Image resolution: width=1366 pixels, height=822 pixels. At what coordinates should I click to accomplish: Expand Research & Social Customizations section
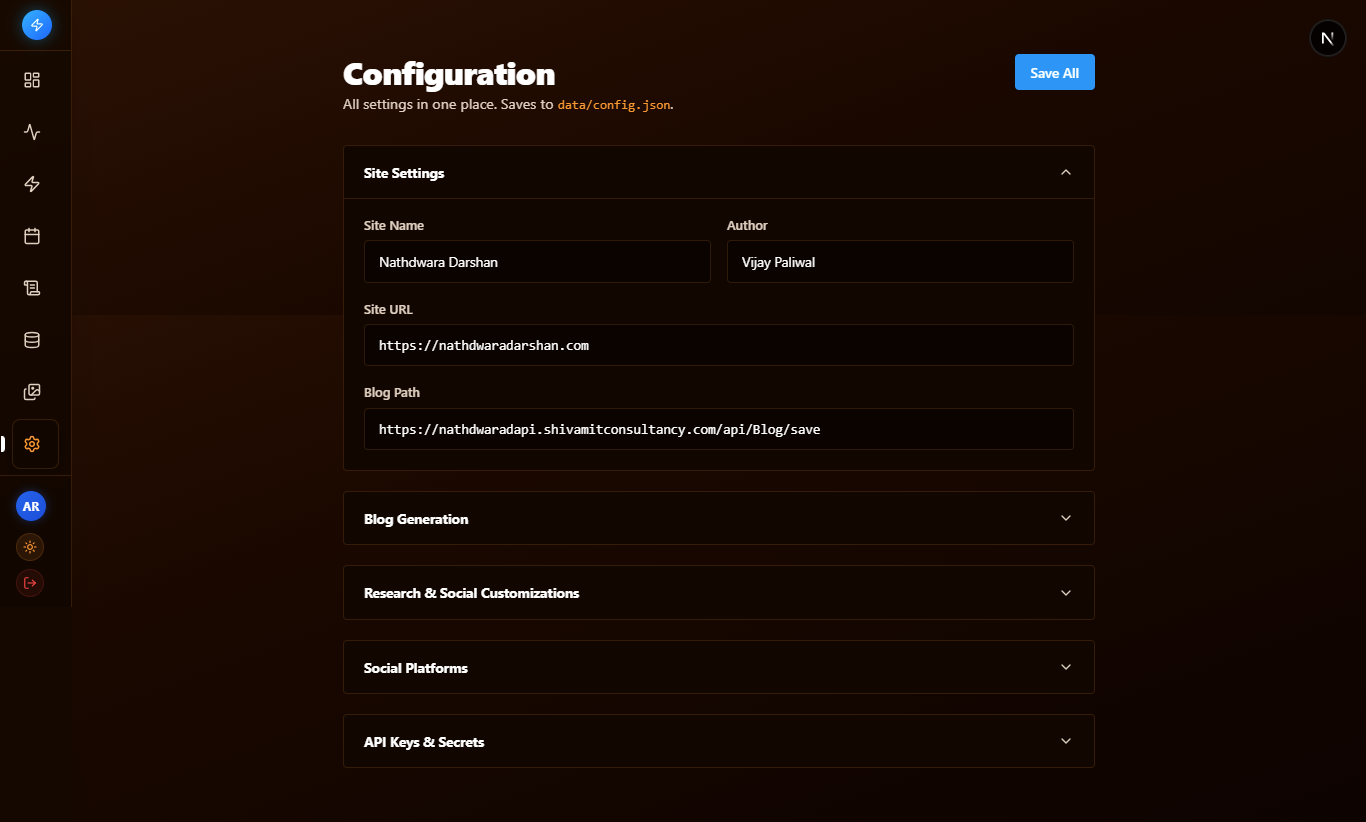pos(719,593)
